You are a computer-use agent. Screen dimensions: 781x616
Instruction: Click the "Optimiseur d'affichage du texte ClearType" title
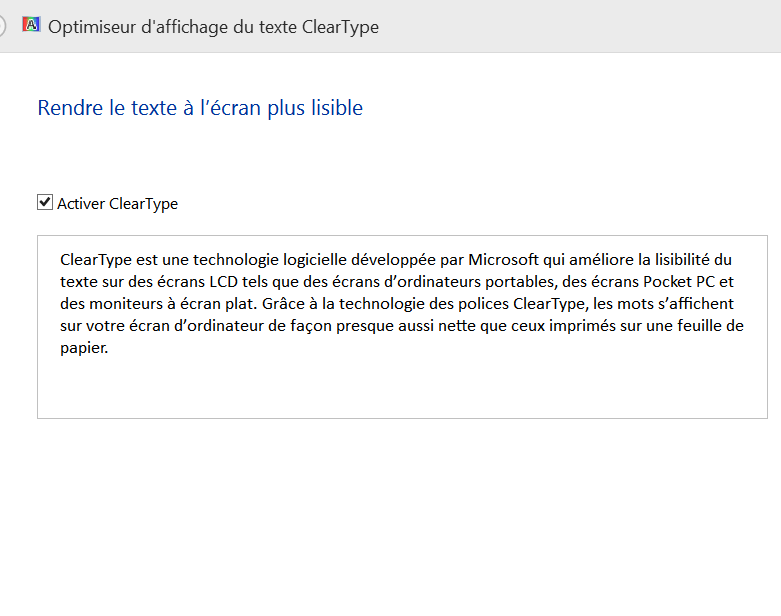click(x=214, y=27)
